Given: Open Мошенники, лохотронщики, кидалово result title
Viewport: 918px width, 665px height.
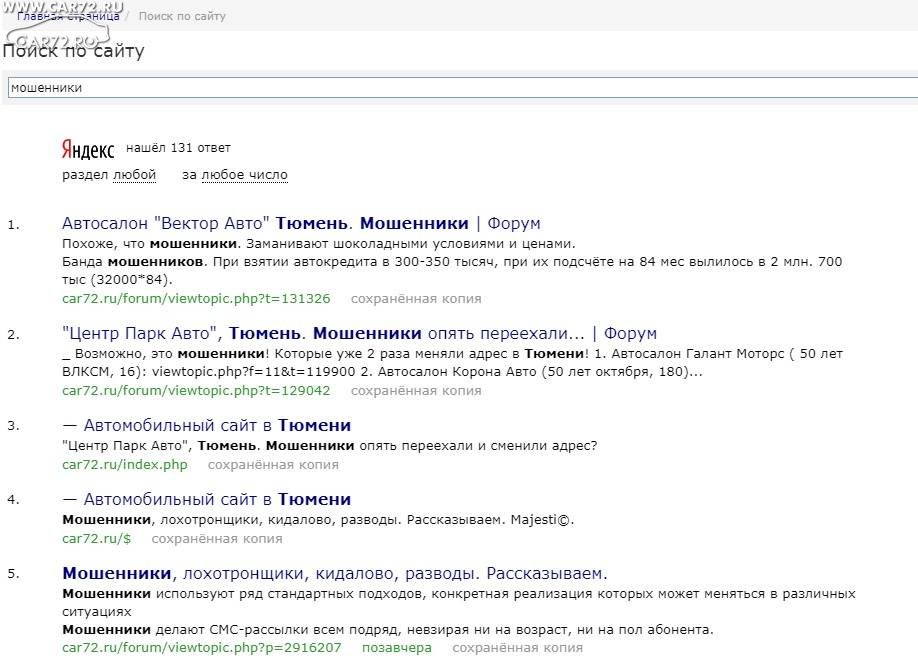Looking at the screenshot, I should [x=335, y=573].
